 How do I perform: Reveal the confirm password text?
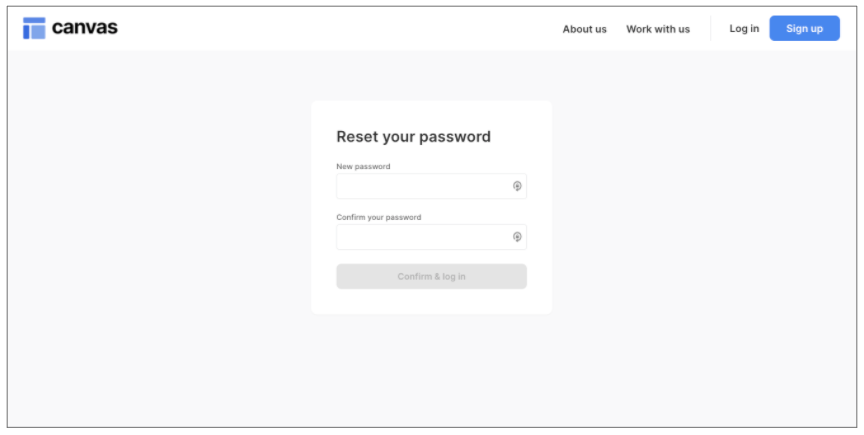pos(517,237)
